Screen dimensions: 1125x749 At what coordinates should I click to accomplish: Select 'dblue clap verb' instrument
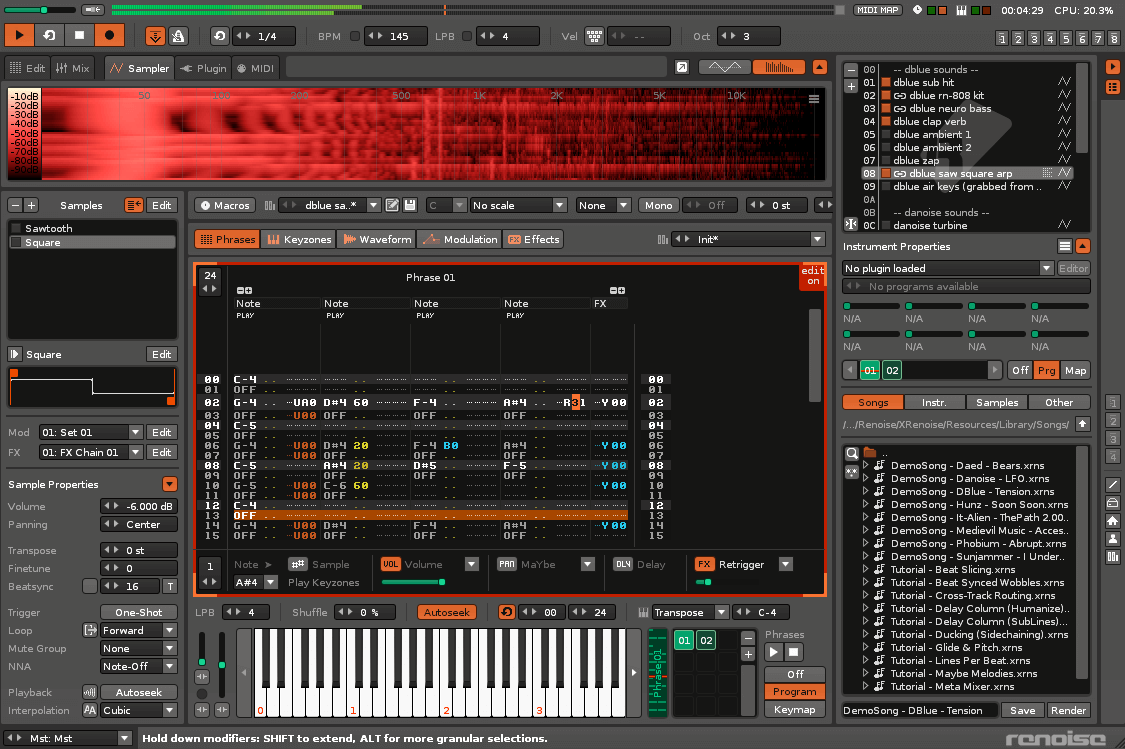(929, 121)
